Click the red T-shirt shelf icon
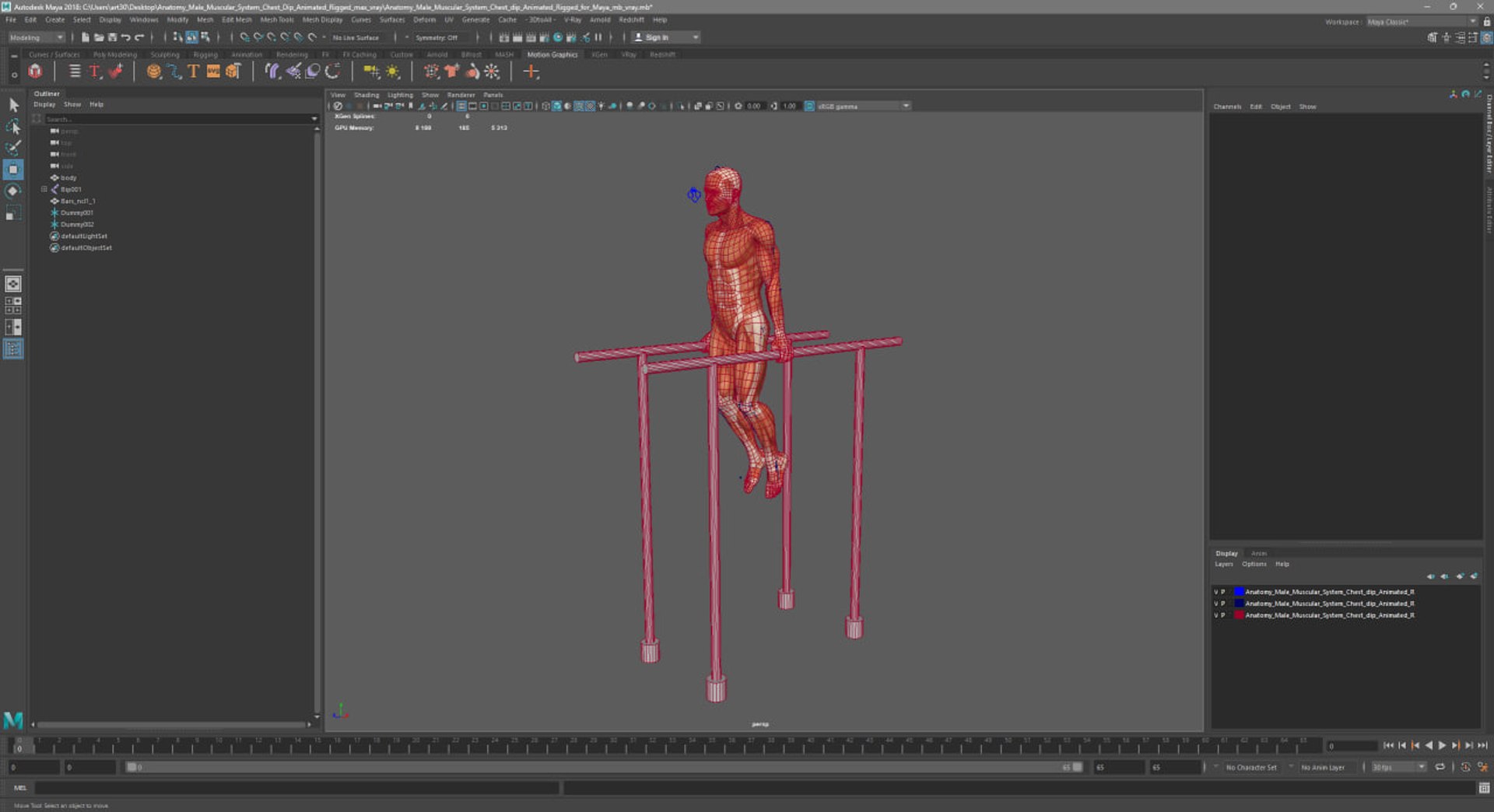The height and width of the screenshot is (812, 1494). (x=451, y=72)
